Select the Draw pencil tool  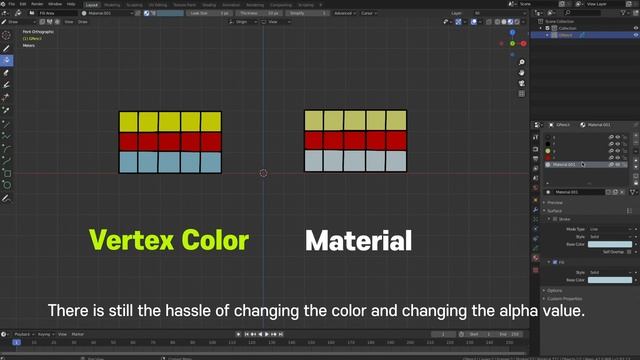7,49
